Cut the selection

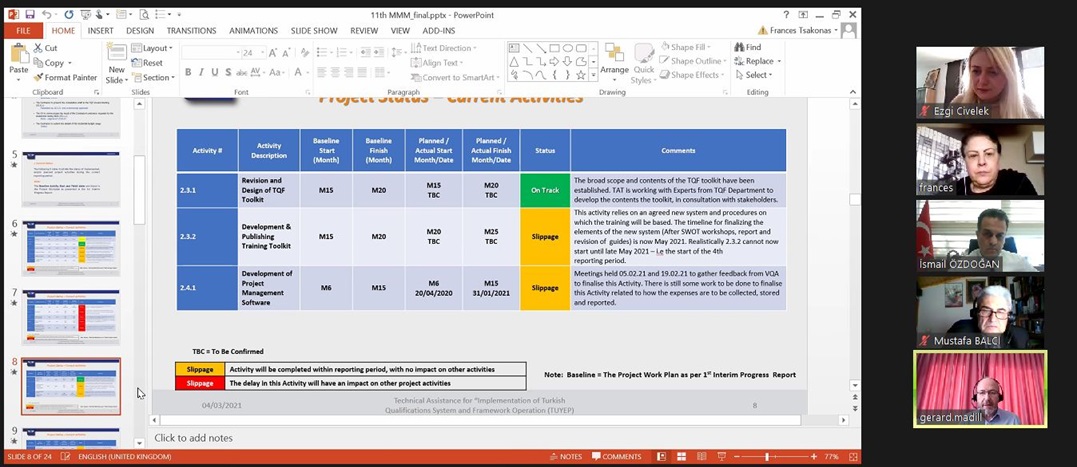point(45,48)
